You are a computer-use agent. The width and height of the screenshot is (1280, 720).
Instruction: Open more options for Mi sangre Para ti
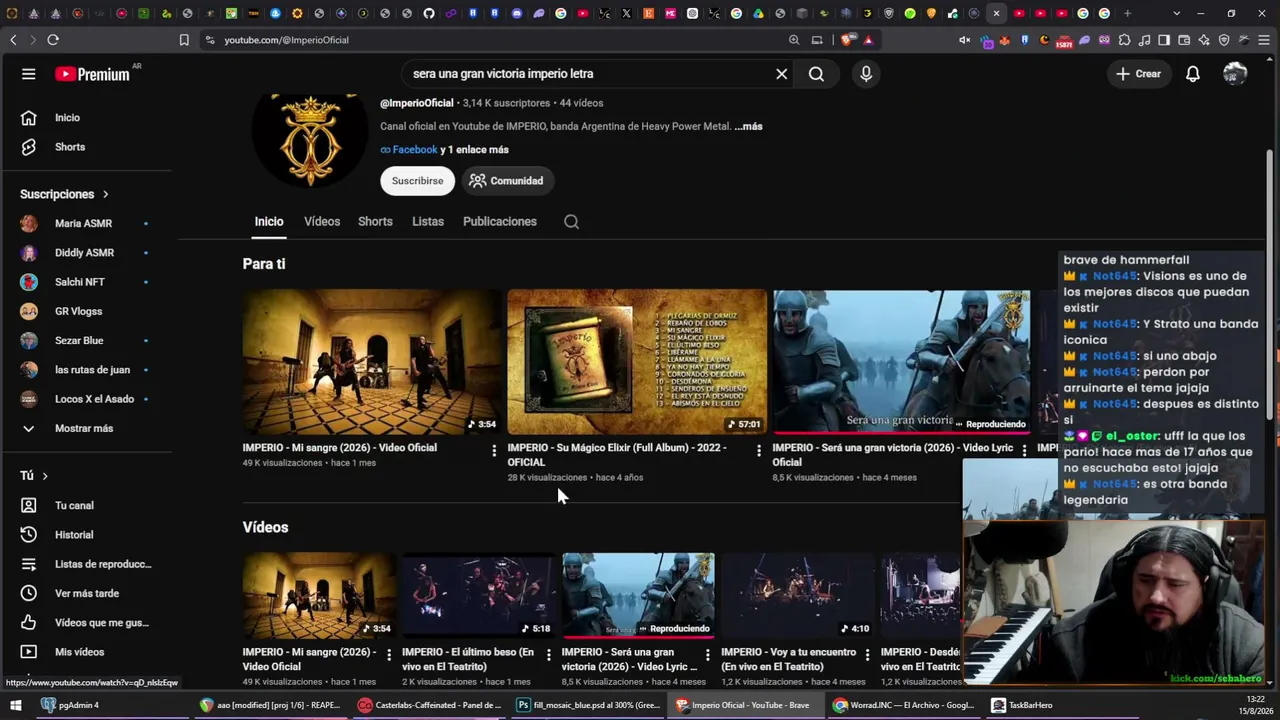(x=494, y=451)
